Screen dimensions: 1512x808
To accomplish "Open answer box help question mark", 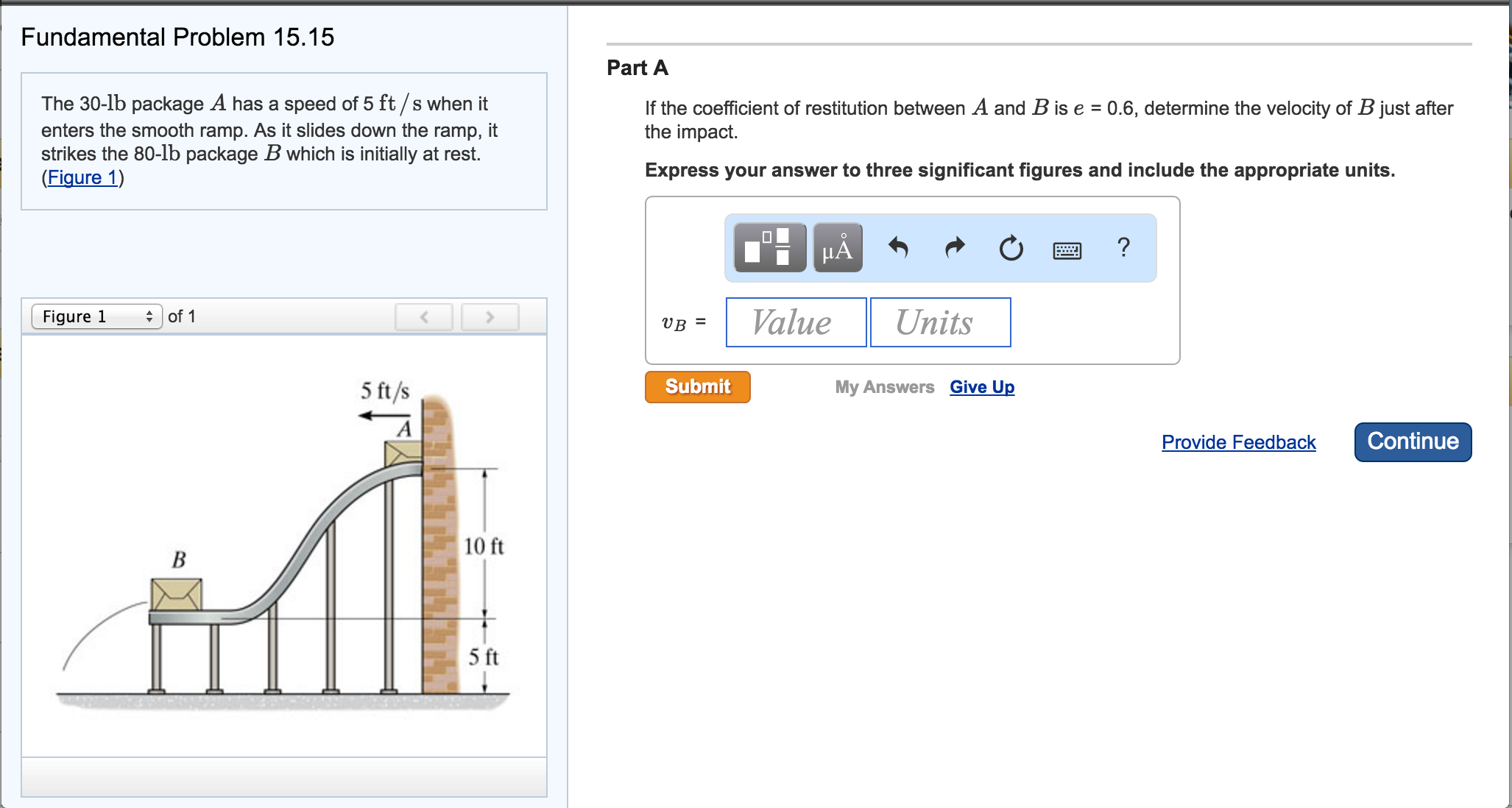I will (x=1123, y=247).
